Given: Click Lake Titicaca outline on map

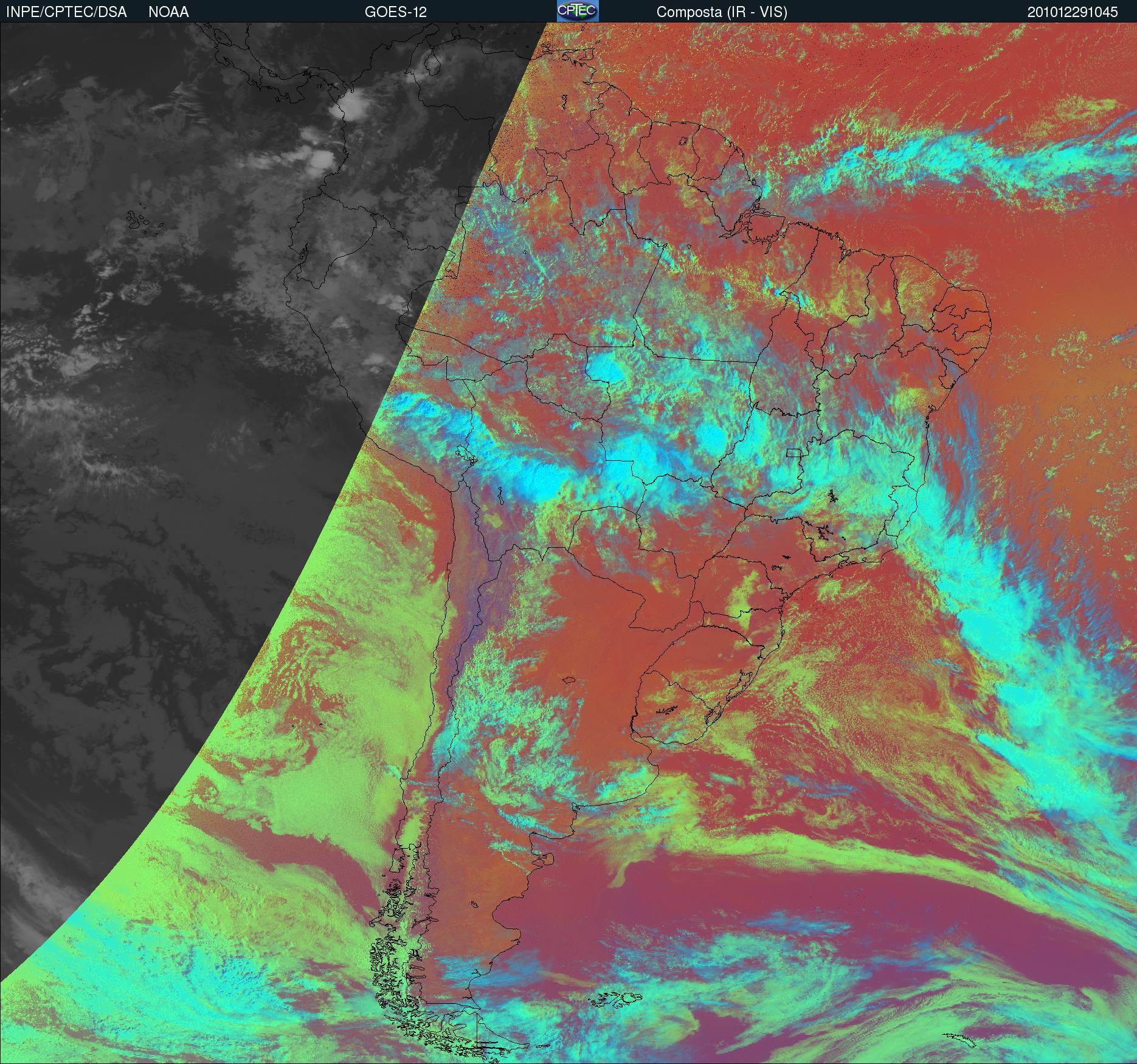Looking at the screenshot, I should tap(465, 454).
